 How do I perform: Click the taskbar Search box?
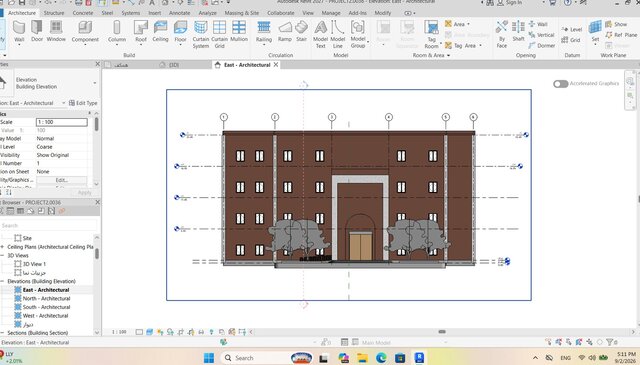click(x=267, y=358)
